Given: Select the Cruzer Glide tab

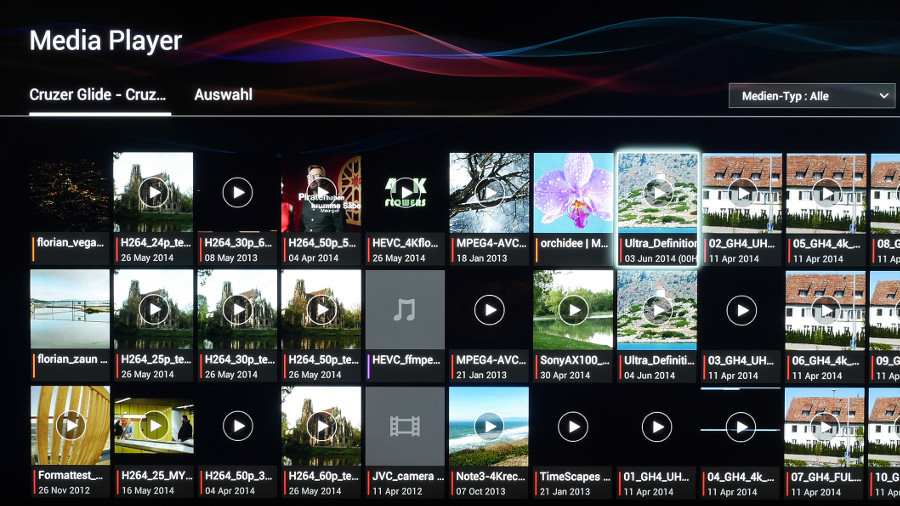Looking at the screenshot, I should (98, 95).
